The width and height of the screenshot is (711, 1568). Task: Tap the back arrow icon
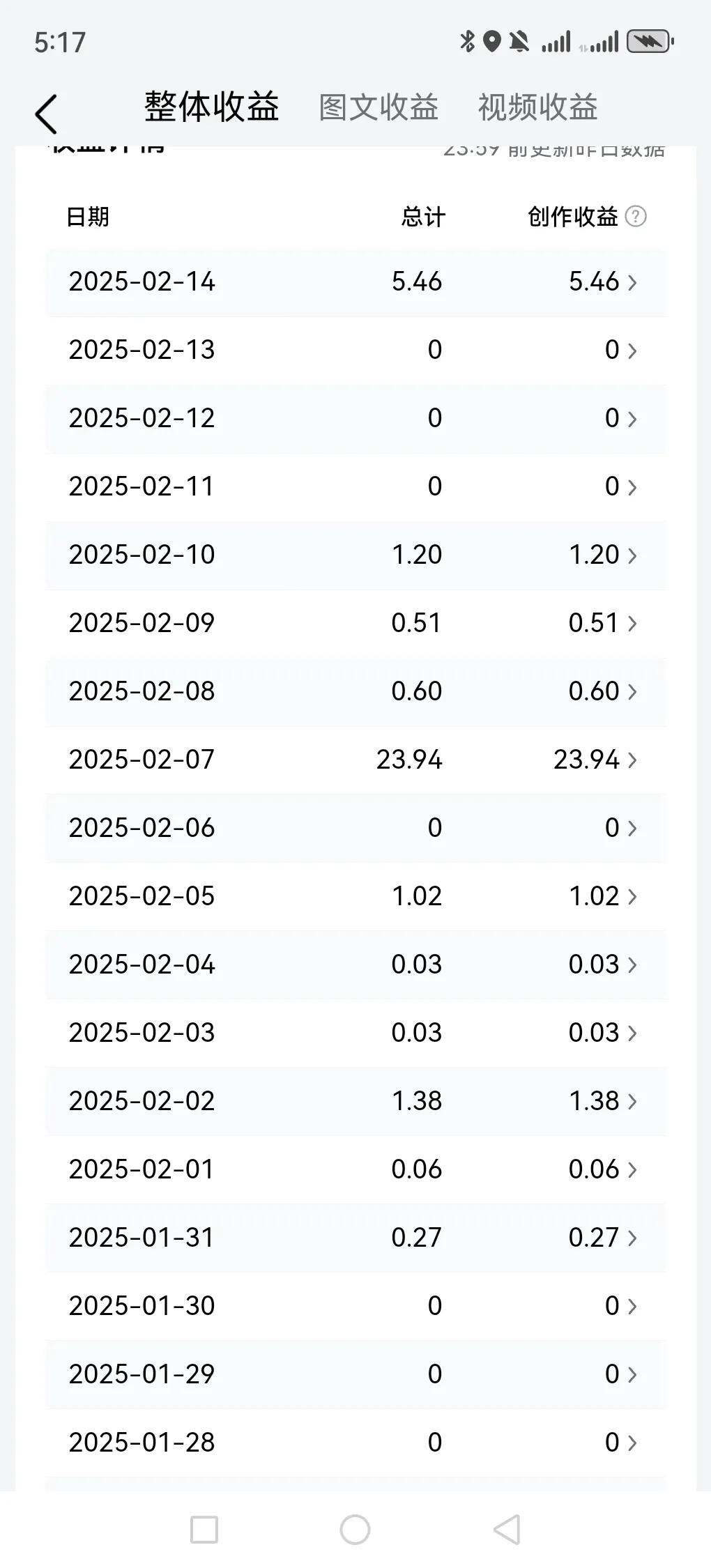46,114
